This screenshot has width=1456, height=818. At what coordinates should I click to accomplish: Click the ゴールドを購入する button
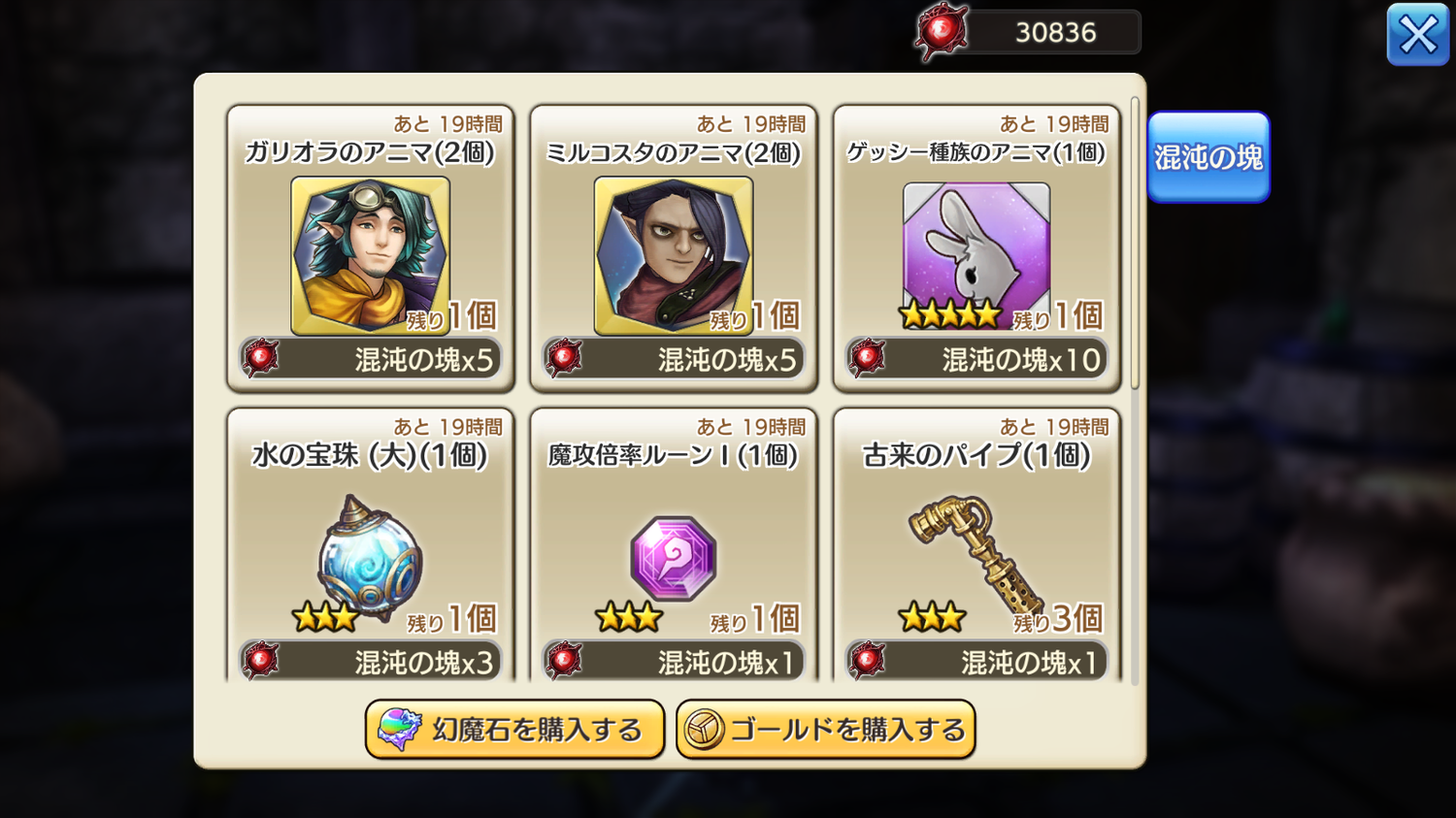[825, 730]
